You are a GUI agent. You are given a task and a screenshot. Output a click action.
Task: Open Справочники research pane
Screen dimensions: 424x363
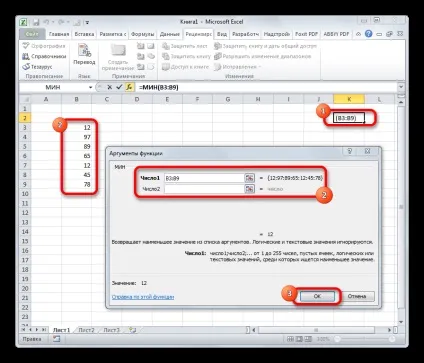(x=44, y=56)
